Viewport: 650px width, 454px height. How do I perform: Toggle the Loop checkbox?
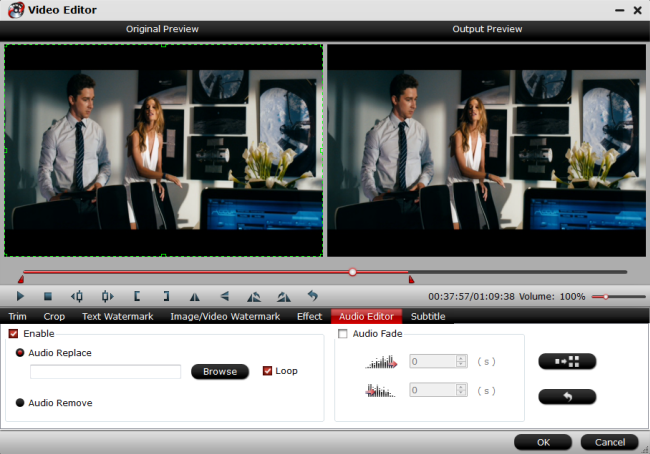(x=267, y=371)
